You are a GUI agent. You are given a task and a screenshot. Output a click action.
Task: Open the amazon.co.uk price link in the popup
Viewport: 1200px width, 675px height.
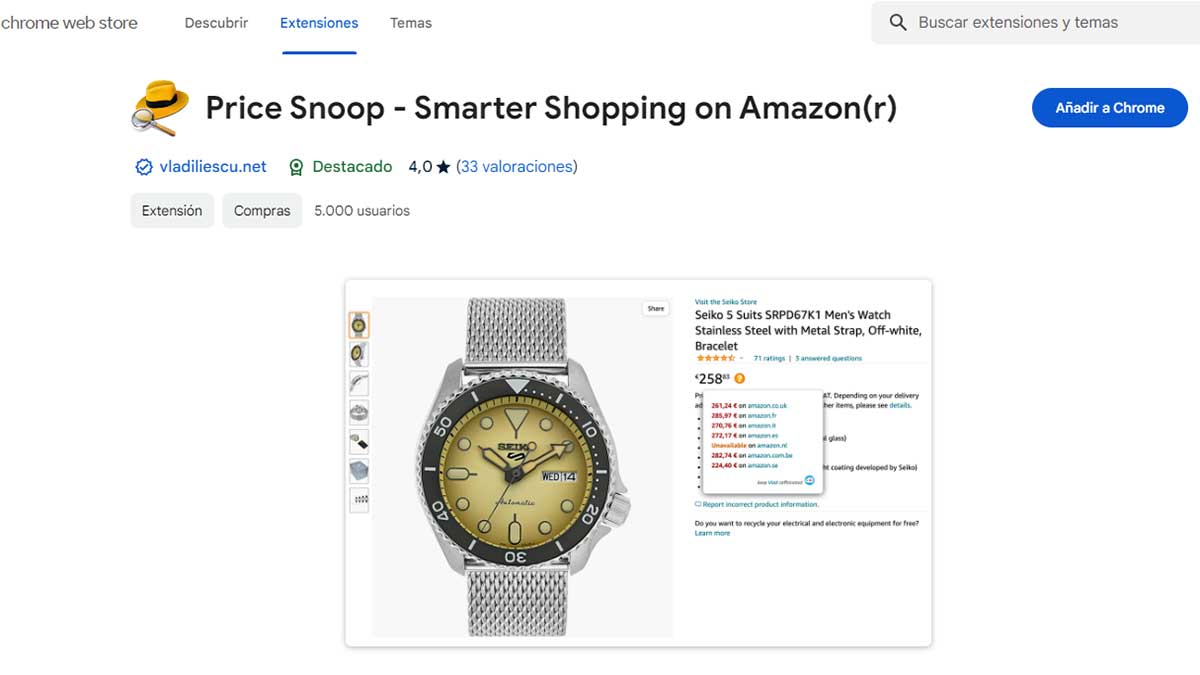pyautogui.click(x=766, y=405)
